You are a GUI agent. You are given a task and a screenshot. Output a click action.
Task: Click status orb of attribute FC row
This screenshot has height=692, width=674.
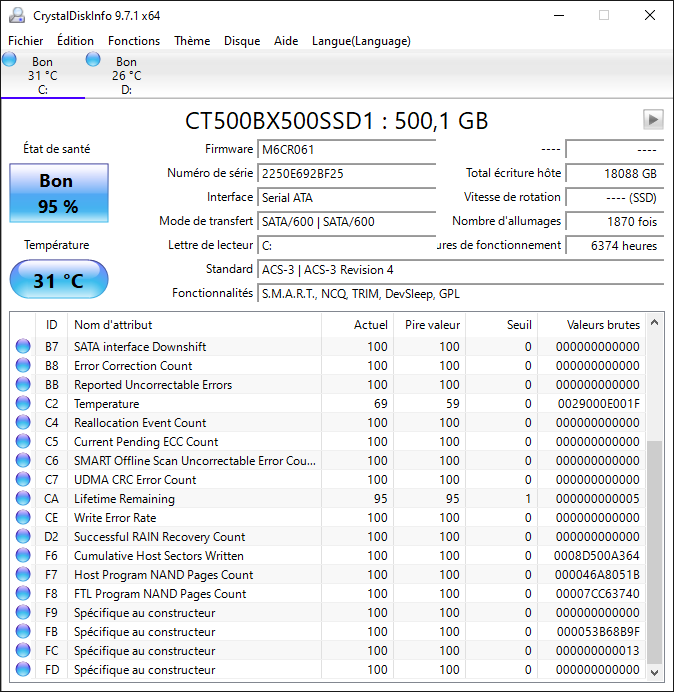(x=23, y=650)
